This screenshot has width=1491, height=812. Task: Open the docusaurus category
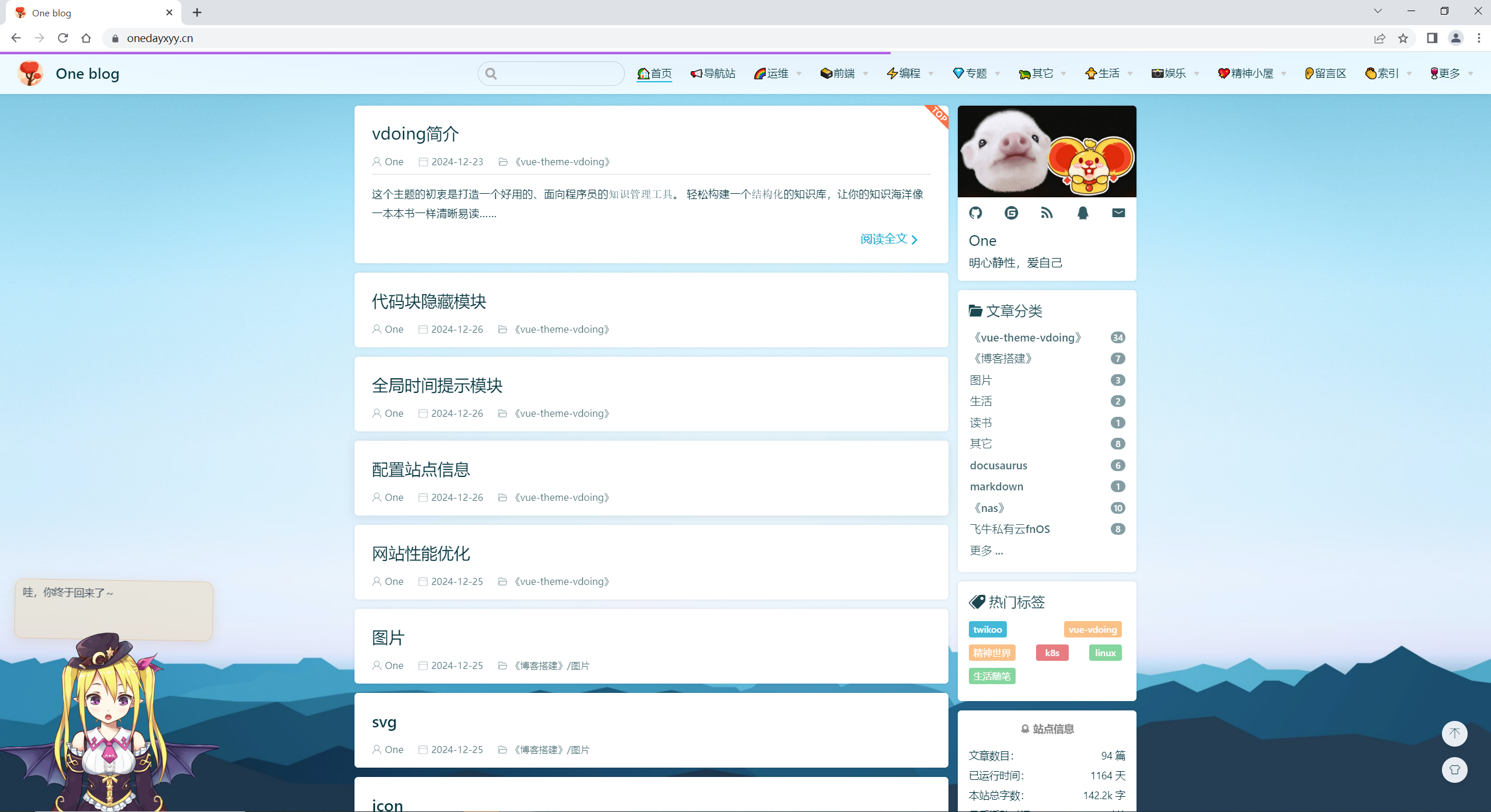click(x=1047, y=465)
